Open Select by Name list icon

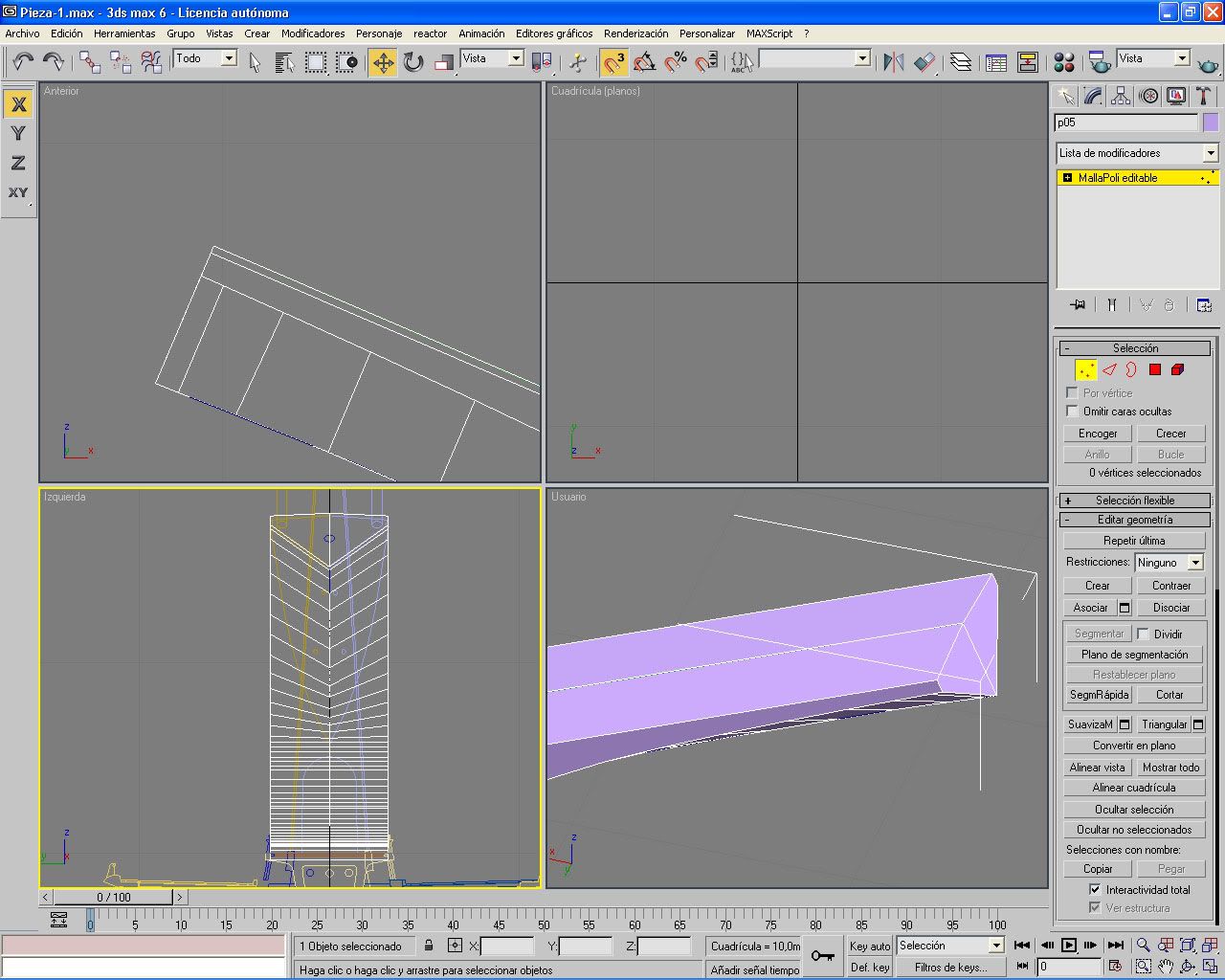coord(284,62)
